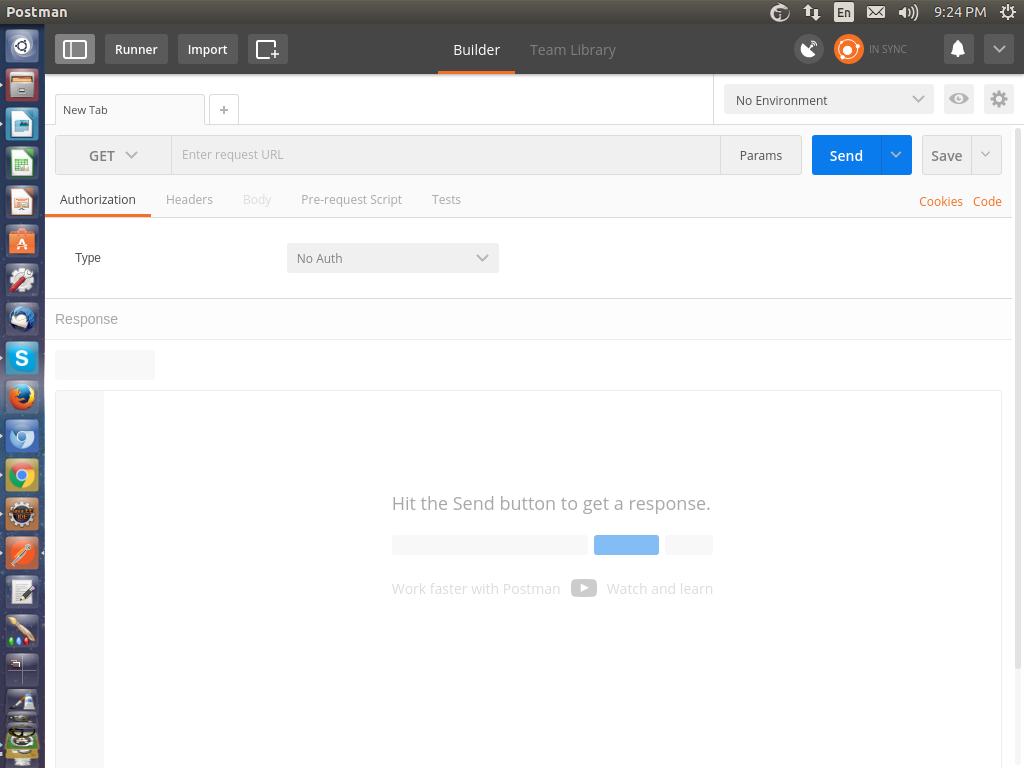The image size is (1024, 768).
Task: Launch Google Chrome from the dock
Action: 22,475
